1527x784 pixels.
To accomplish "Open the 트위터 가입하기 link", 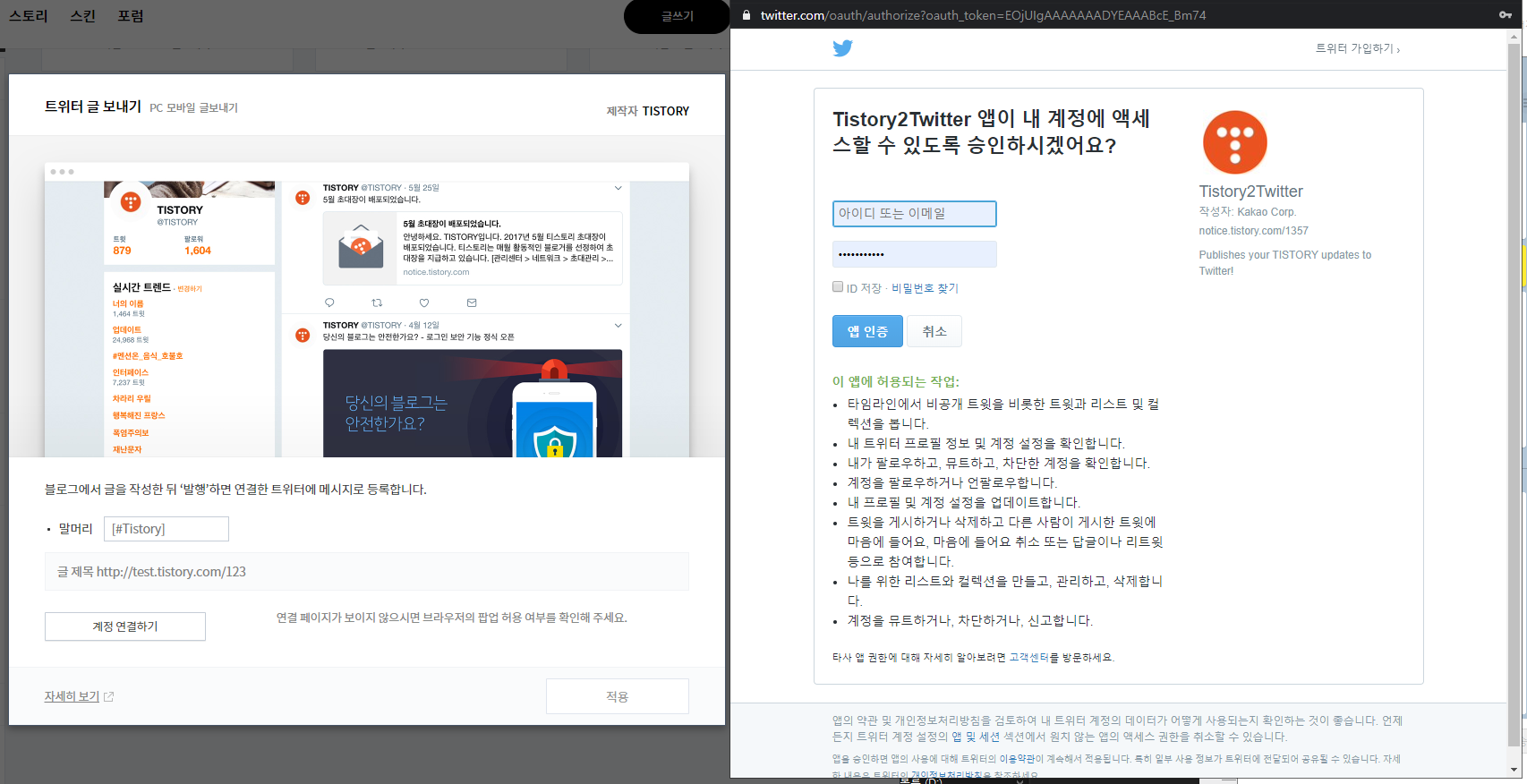I will (x=1357, y=48).
